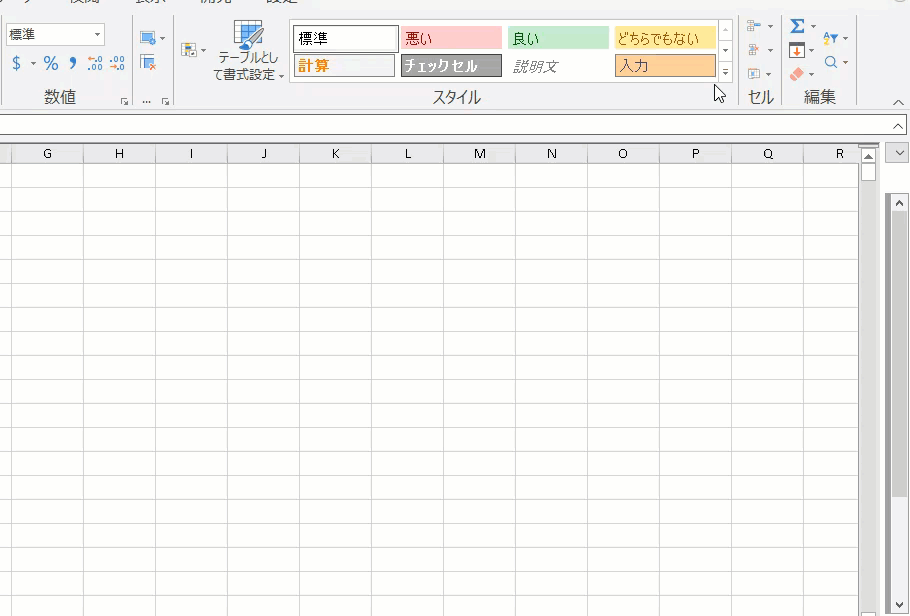The width and height of the screenshot is (910, 616).
Task: Apply accounting currency format with the $ icon
Action: click(16, 63)
